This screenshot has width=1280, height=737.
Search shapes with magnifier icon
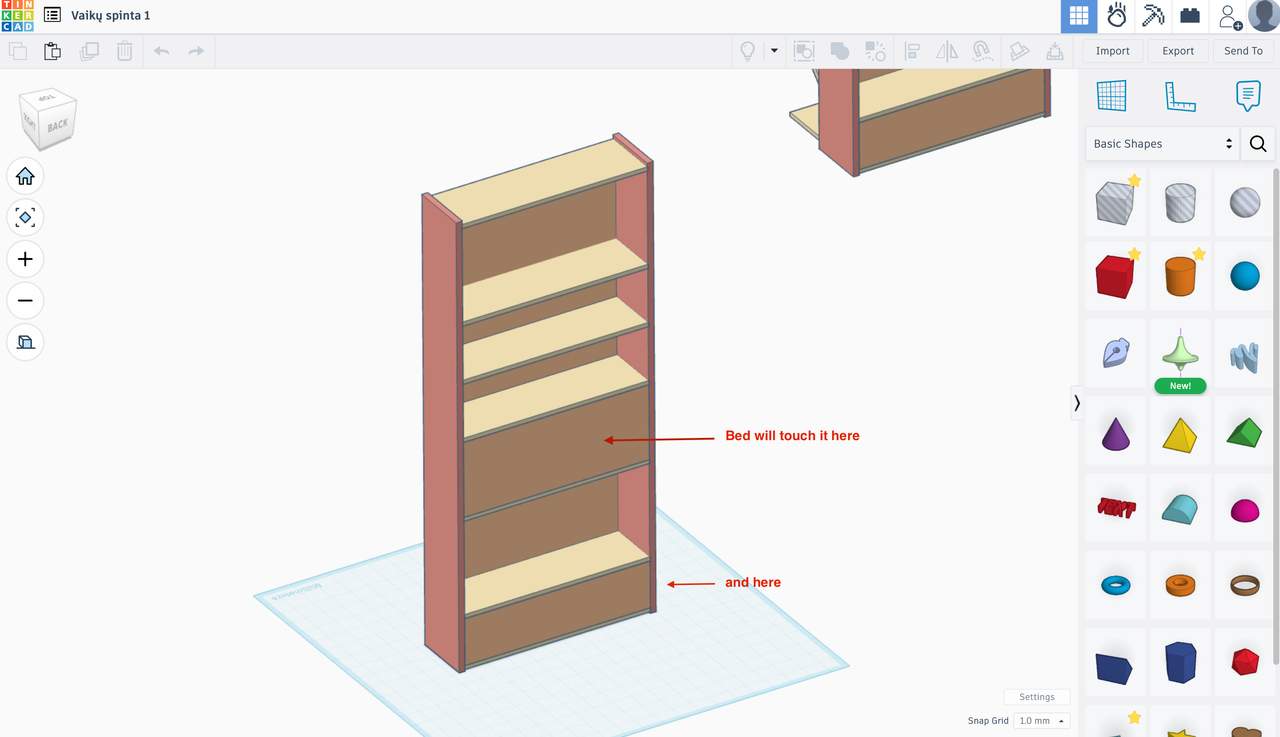point(1258,144)
